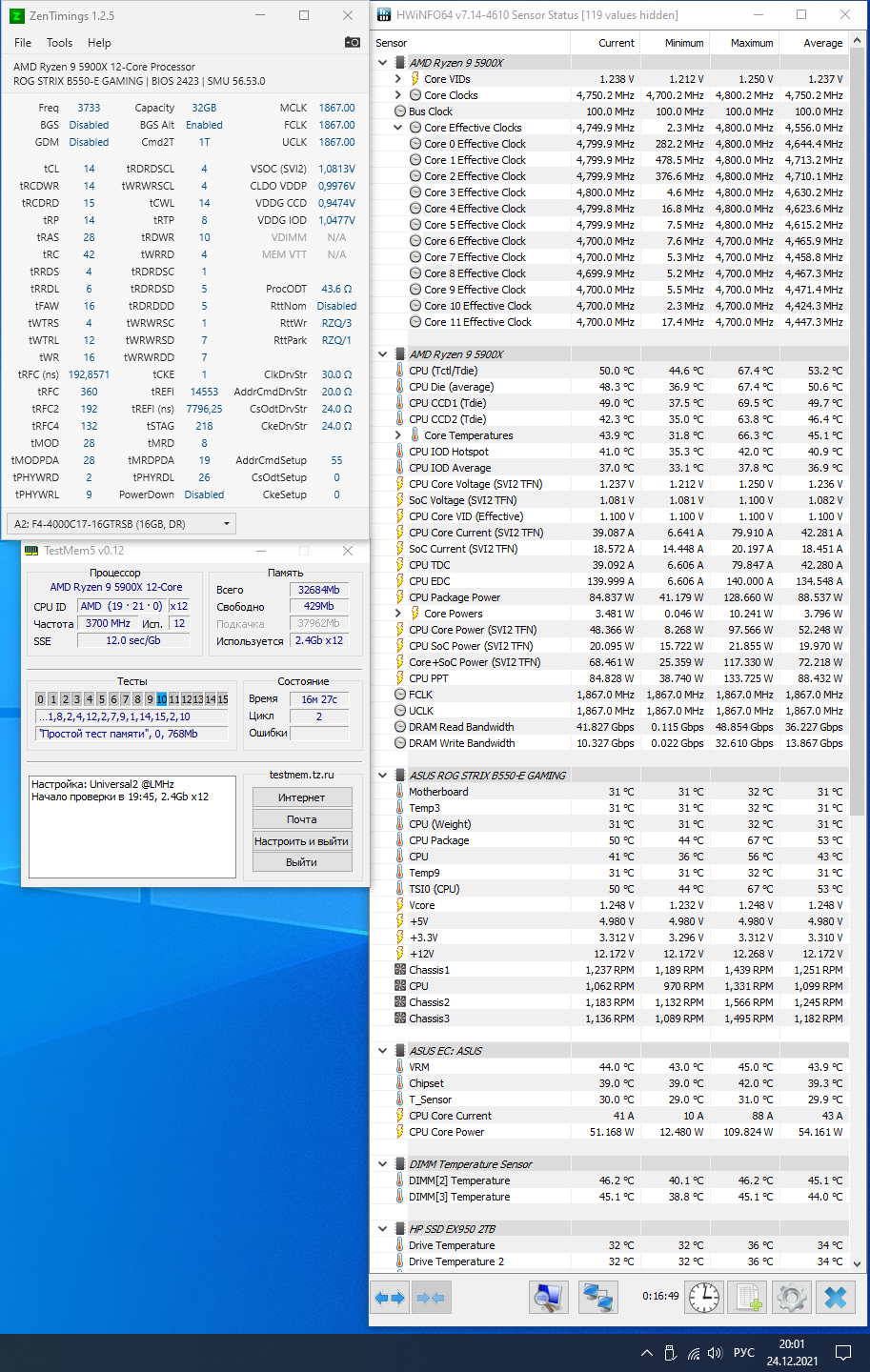The image size is (870, 1372).
Task: Expand the Core Clocks row
Action: [x=398, y=95]
